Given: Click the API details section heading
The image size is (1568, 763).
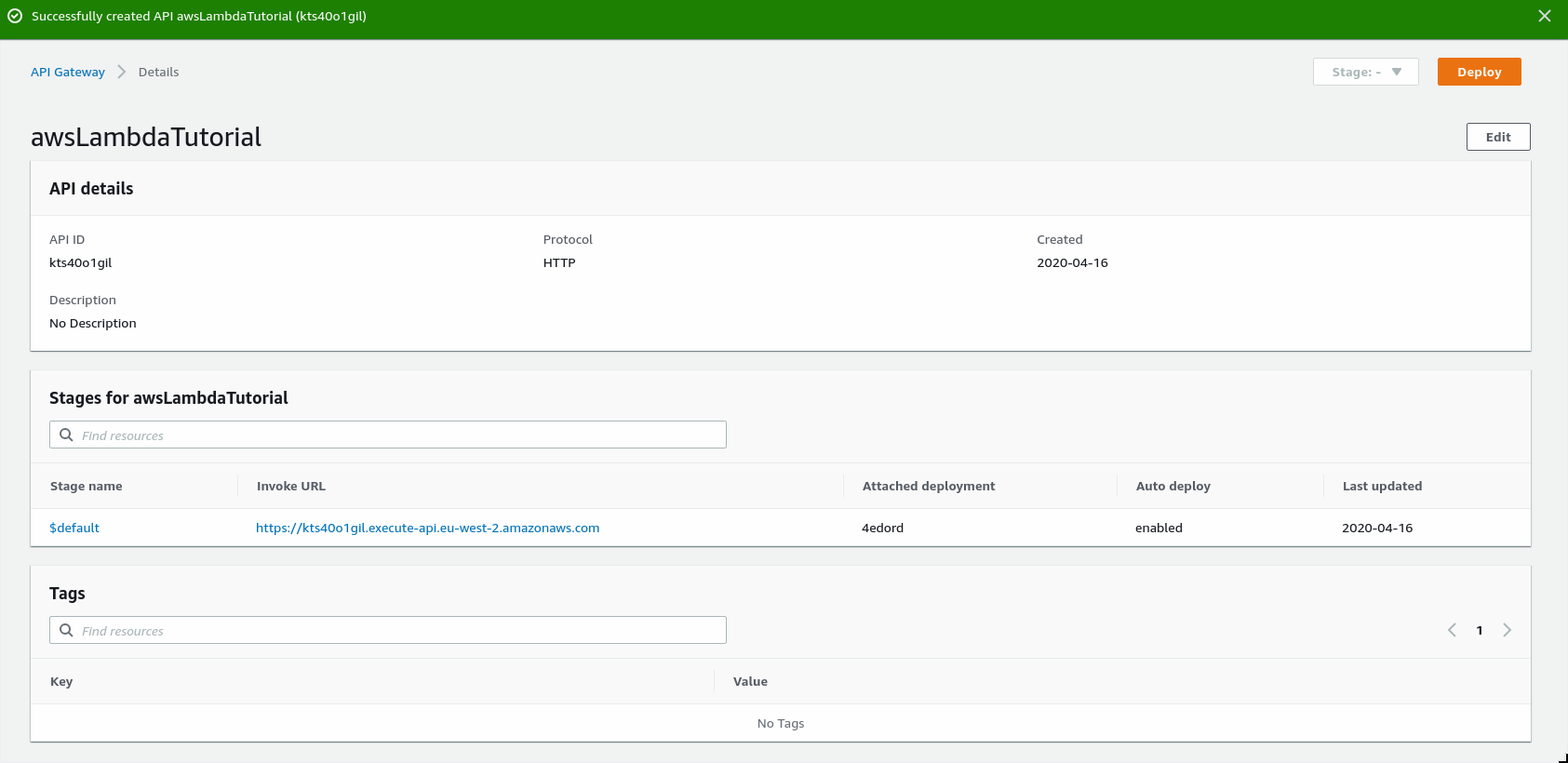Looking at the screenshot, I should click(91, 188).
